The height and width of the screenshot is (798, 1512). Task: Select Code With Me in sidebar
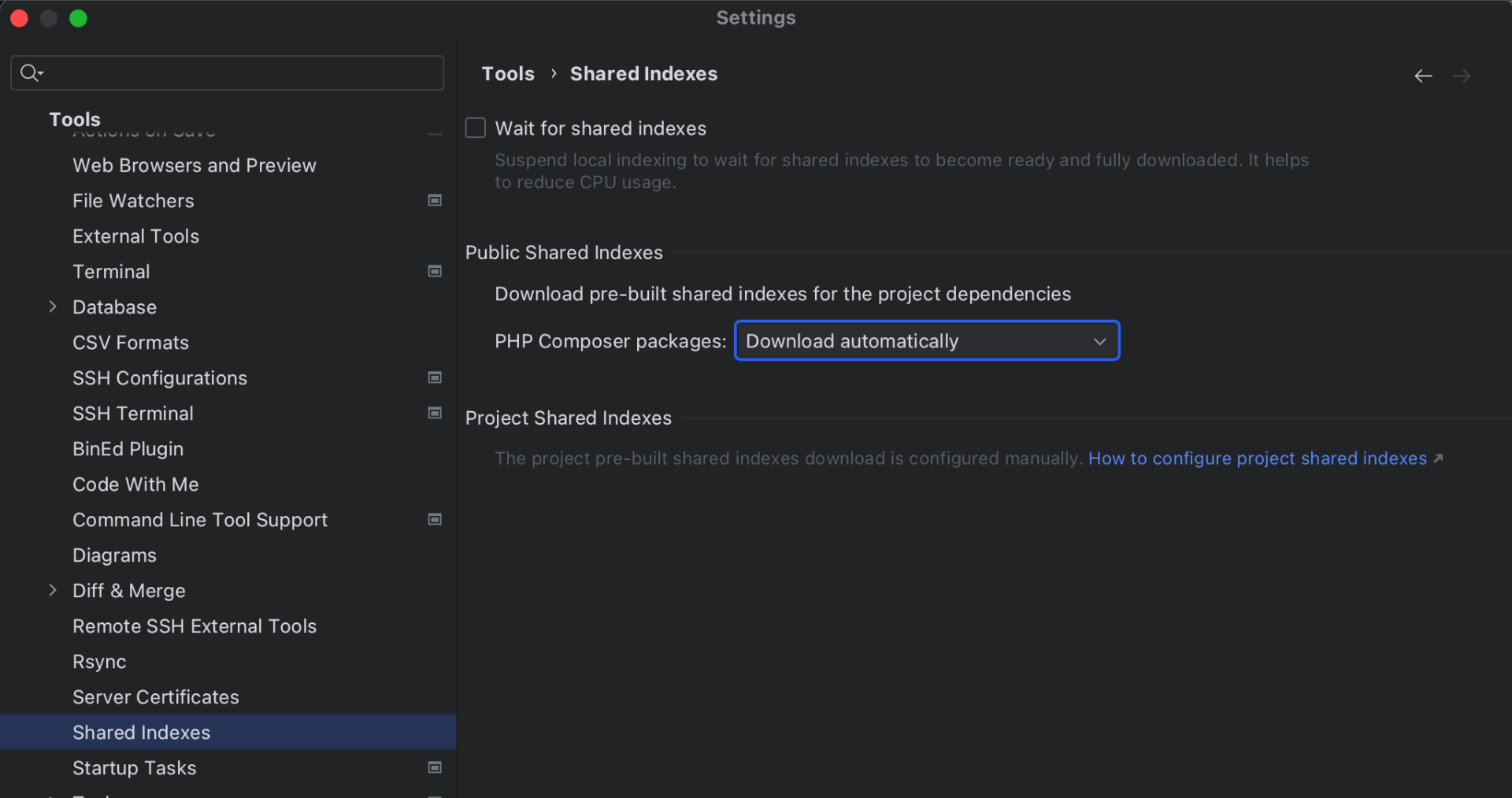(135, 484)
